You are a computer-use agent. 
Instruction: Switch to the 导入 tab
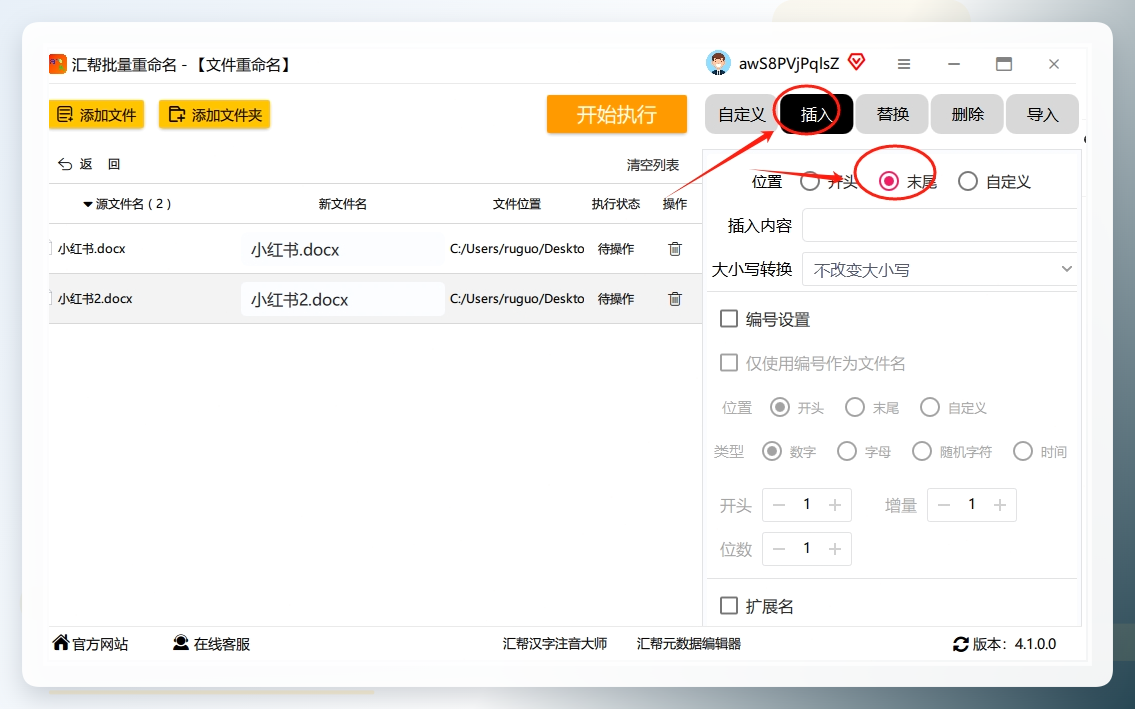[1042, 114]
